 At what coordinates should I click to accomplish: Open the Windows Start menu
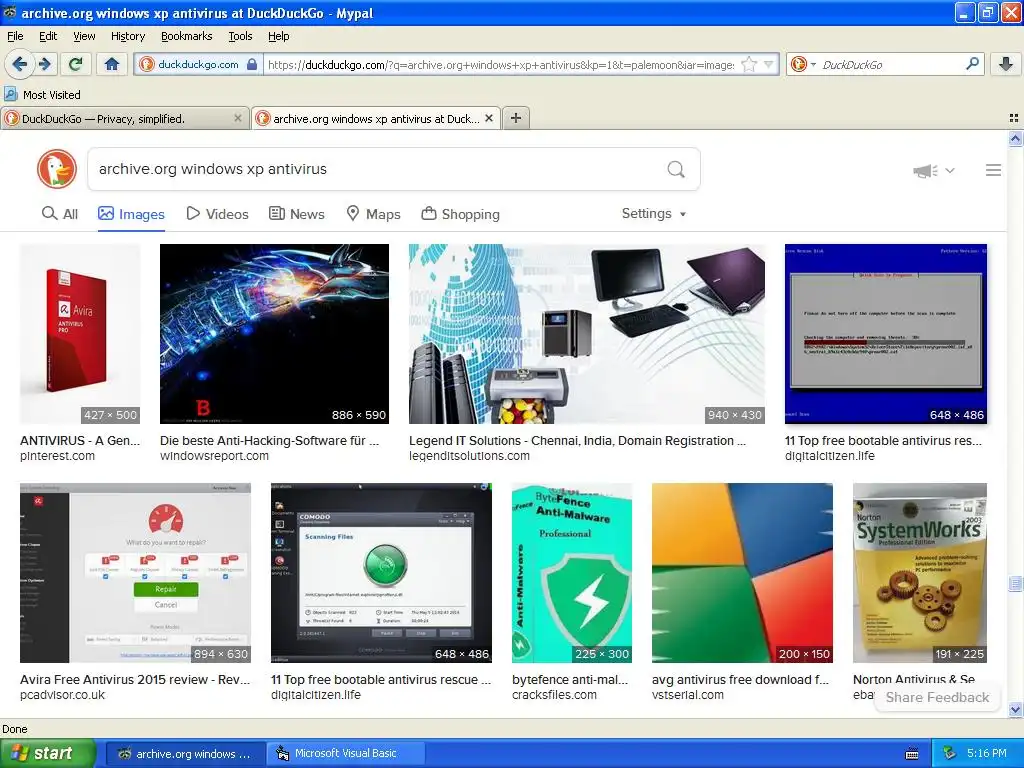click(47, 753)
